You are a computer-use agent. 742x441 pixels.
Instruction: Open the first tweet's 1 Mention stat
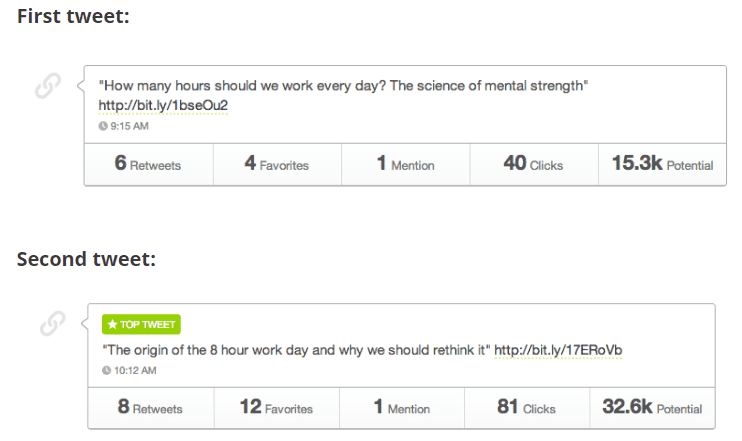(x=406, y=164)
